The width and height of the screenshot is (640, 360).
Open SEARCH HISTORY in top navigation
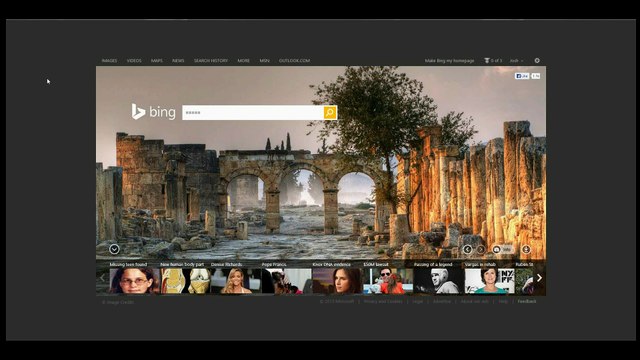[211, 61]
